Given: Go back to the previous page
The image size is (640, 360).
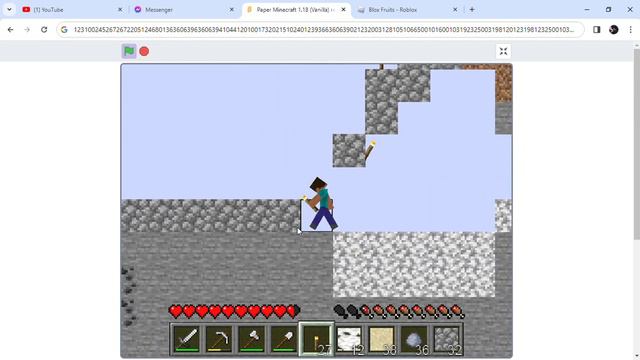Looking at the screenshot, I should click(11, 29).
